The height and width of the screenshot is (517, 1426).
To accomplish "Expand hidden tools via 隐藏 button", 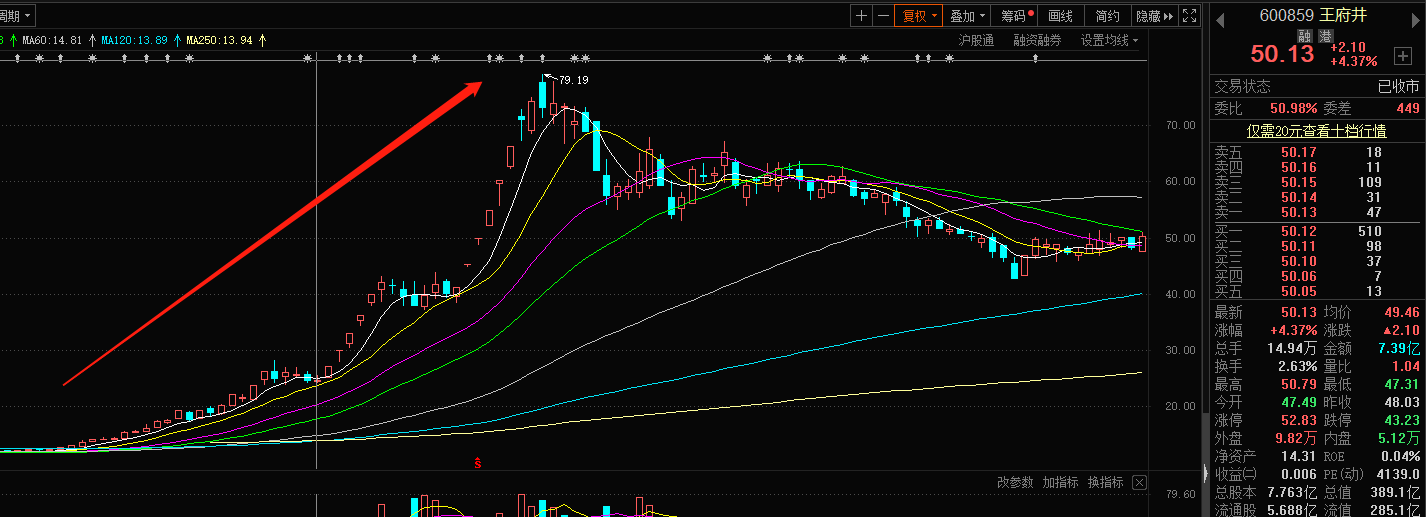I will (x=1152, y=16).
